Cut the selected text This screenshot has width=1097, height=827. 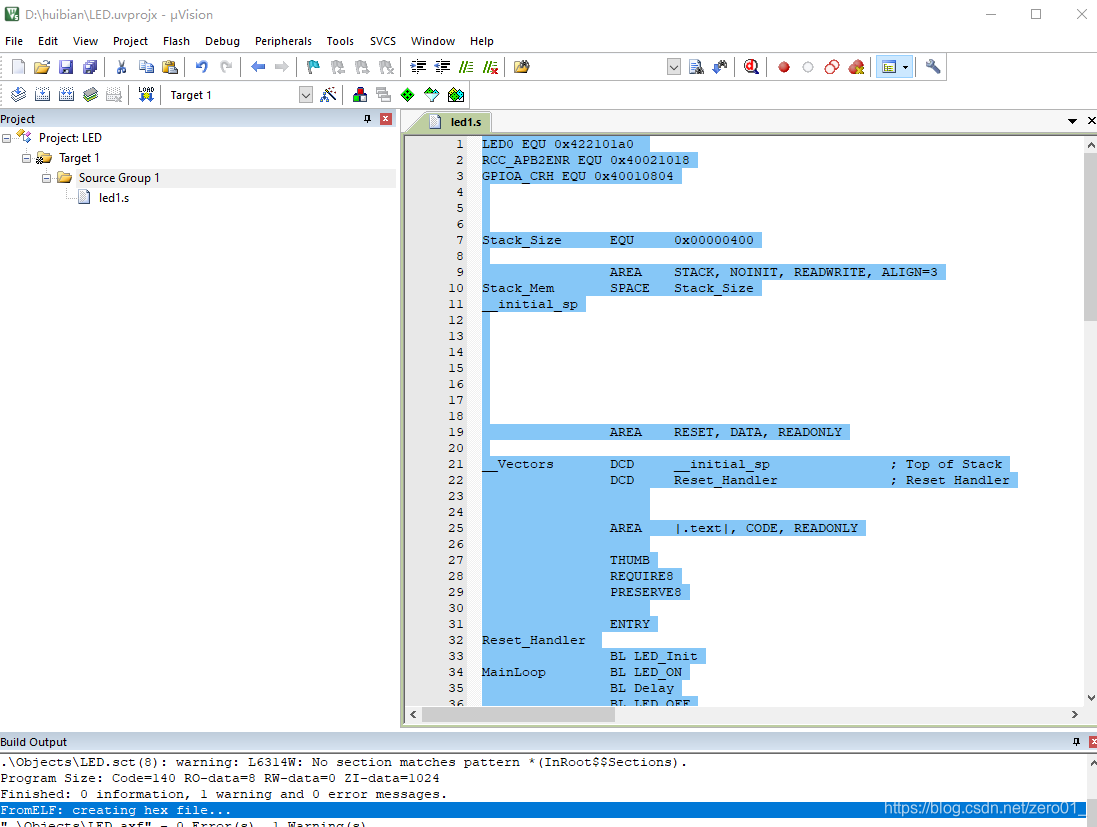tap(121, 67)
